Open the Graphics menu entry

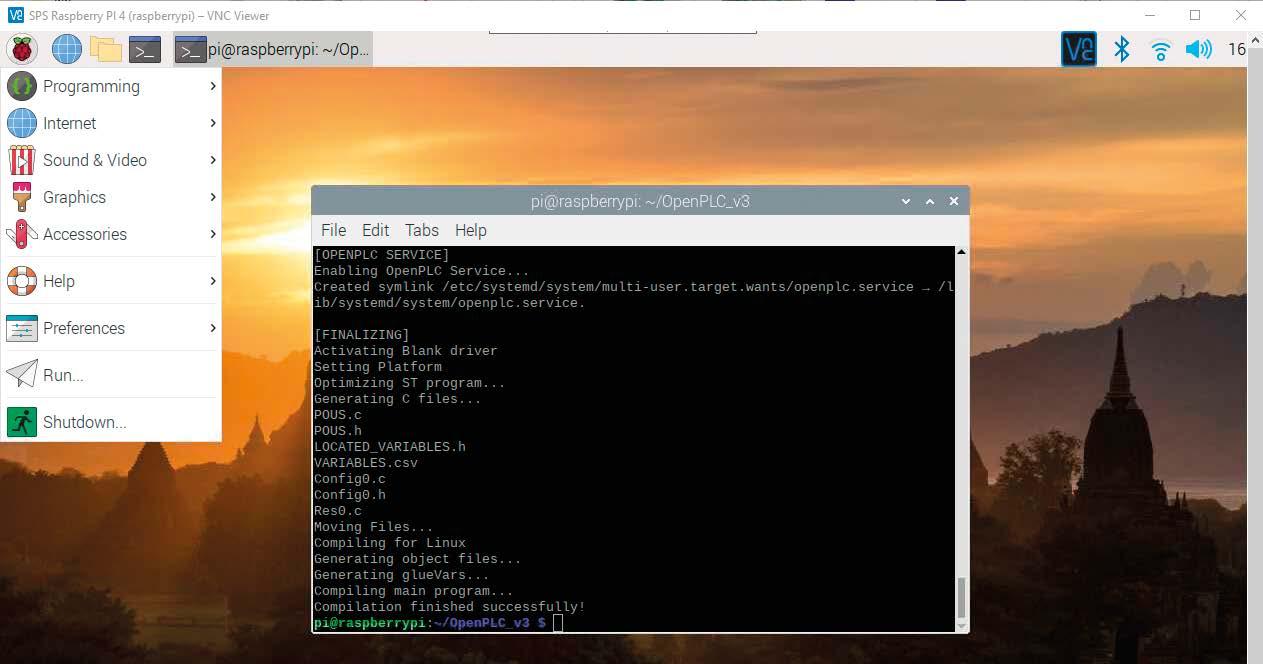coord(111,197)
